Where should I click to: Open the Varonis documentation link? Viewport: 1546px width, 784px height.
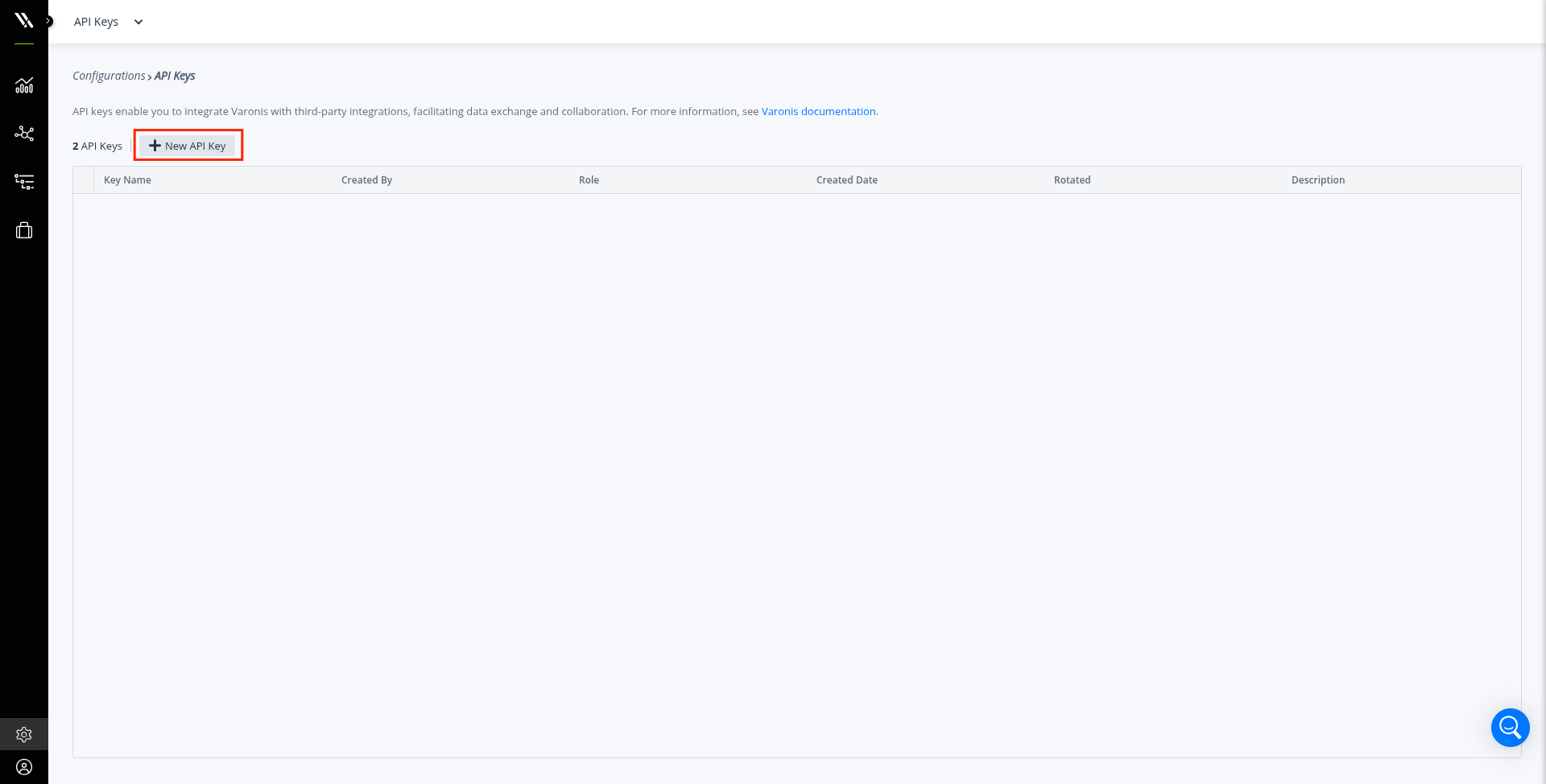(x=818, y=111)
